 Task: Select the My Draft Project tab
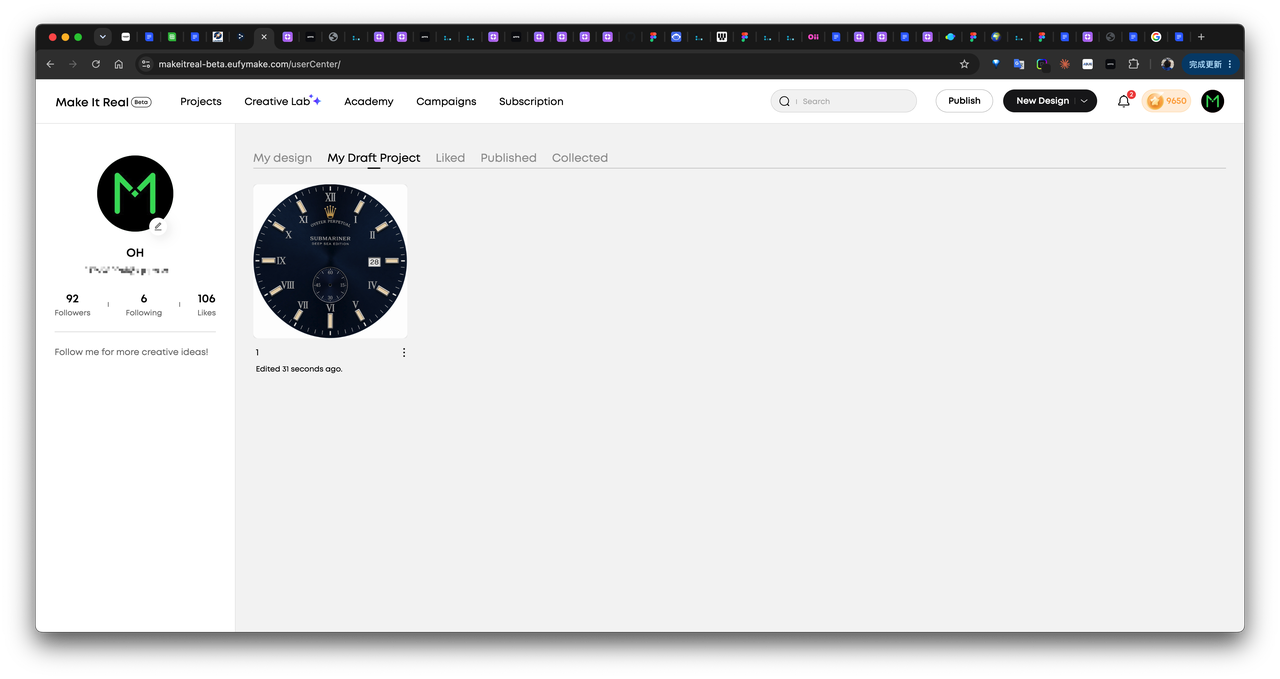click(x=374, y=158)
